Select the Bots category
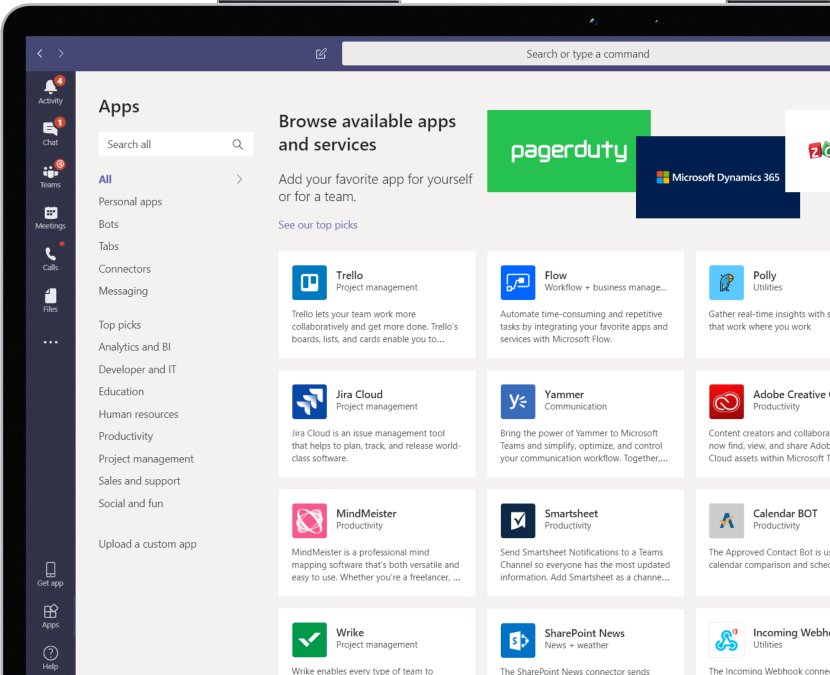 [109, 224]
